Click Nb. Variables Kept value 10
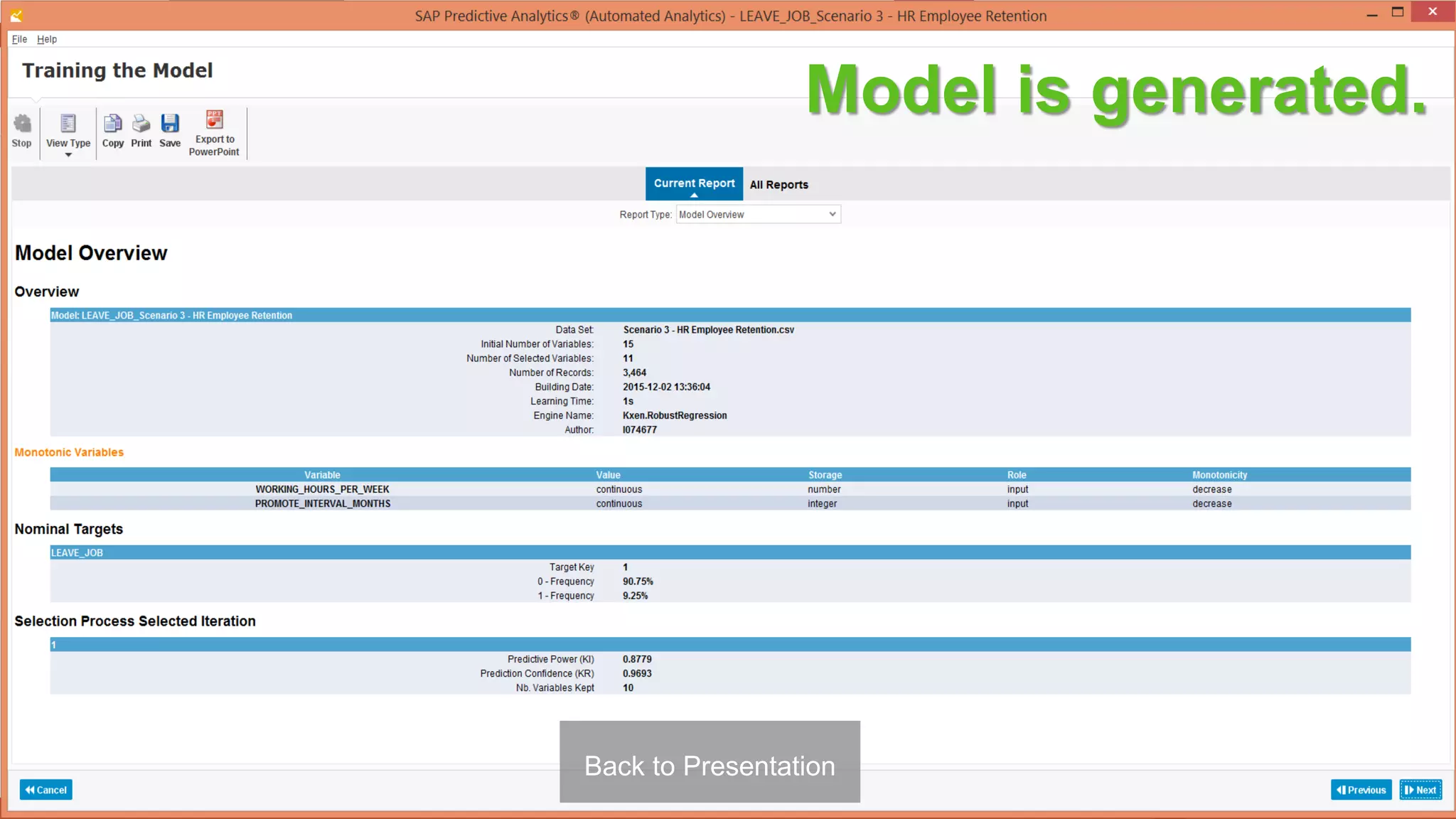This screenshot has width=1456, height=819. point(628,687)
